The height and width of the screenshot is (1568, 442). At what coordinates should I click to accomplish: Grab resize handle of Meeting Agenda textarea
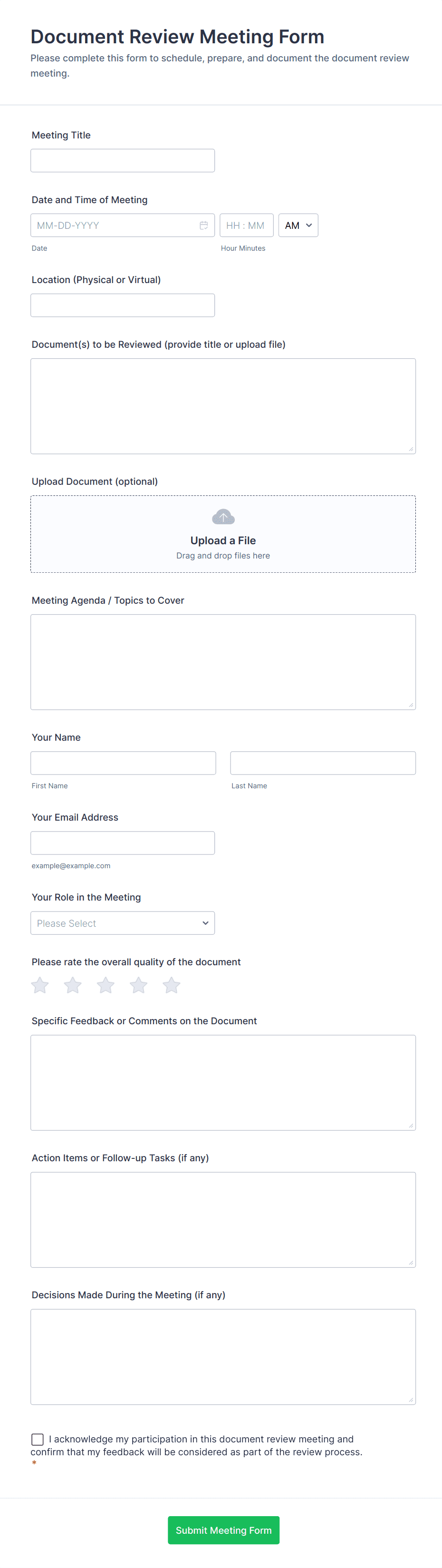[x=411, y=705]
